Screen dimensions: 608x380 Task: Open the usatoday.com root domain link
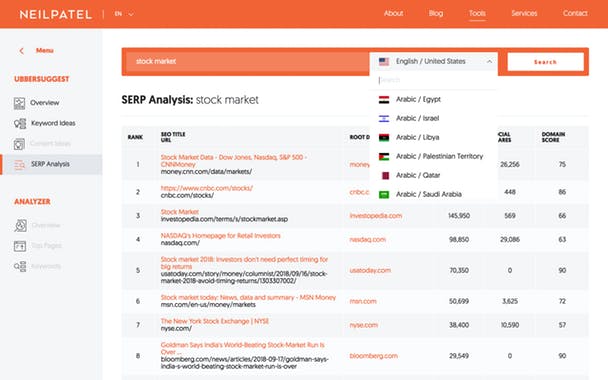370,271
